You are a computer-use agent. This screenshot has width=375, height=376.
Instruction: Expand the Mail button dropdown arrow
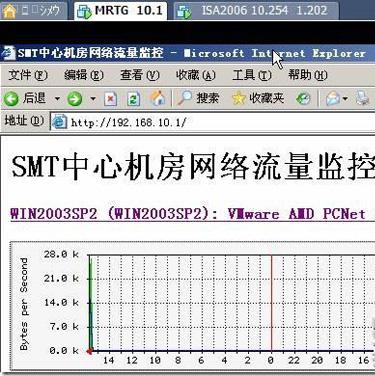(x=345, y=99)
